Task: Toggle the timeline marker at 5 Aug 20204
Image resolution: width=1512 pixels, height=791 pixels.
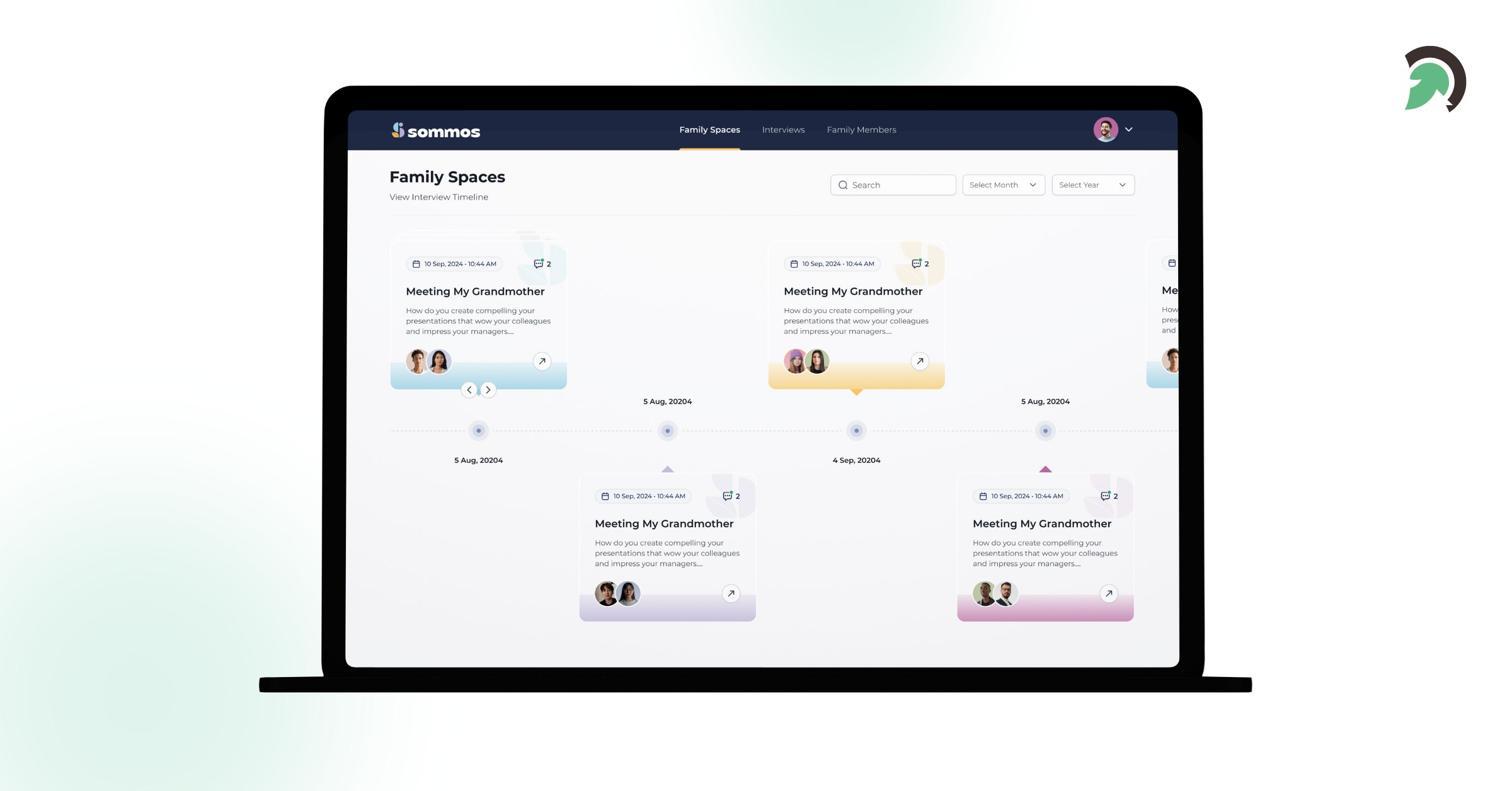Action: pos(478,431)
